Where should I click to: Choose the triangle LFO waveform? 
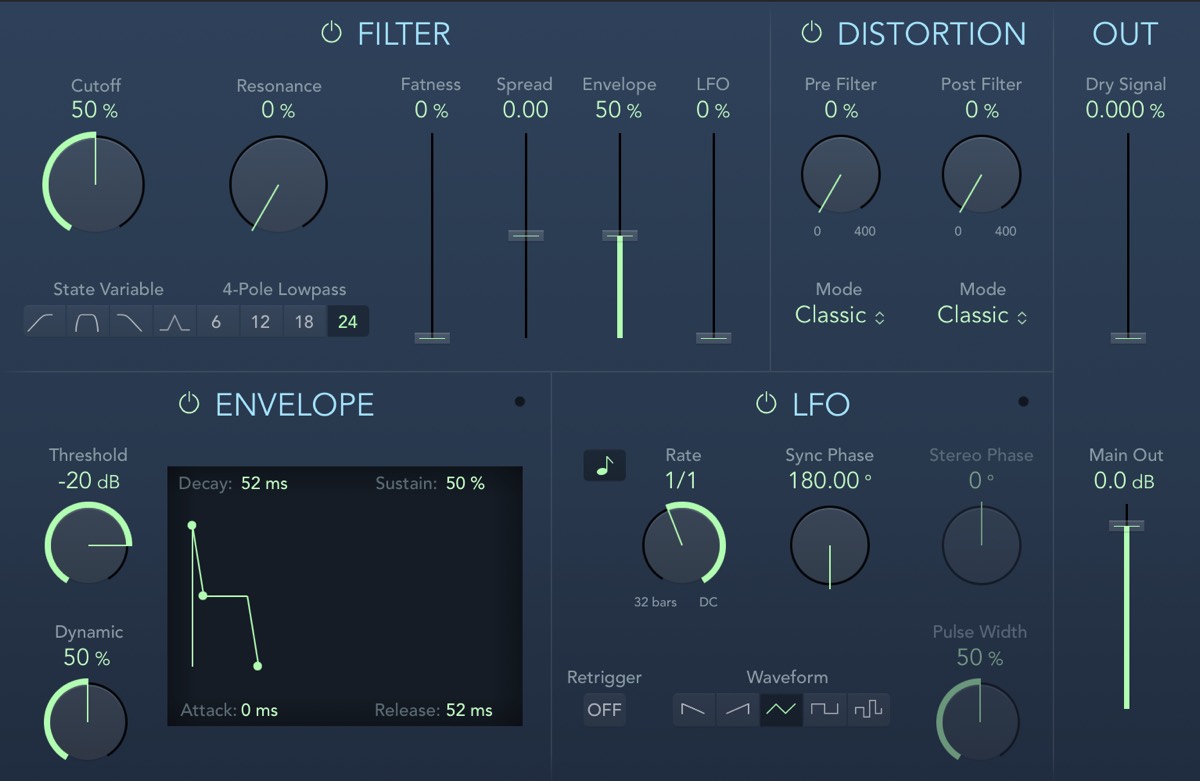780,709
